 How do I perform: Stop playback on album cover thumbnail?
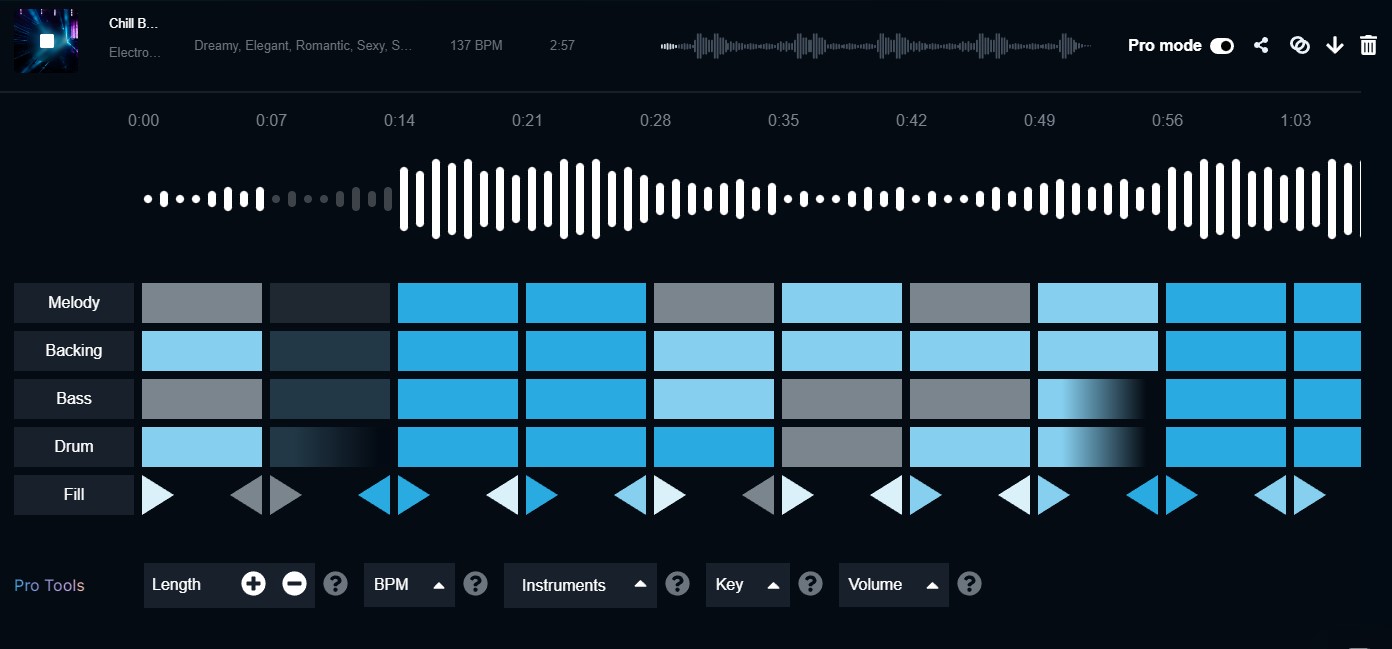click(x=46, y=41)
